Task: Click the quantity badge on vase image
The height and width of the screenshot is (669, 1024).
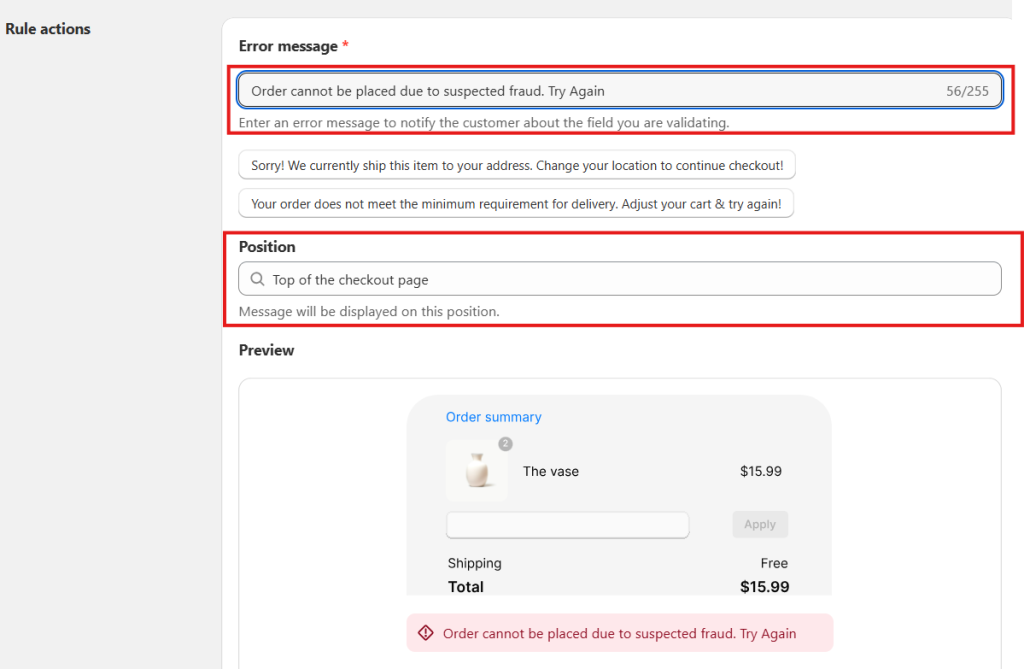Action: tap(505, 444)
